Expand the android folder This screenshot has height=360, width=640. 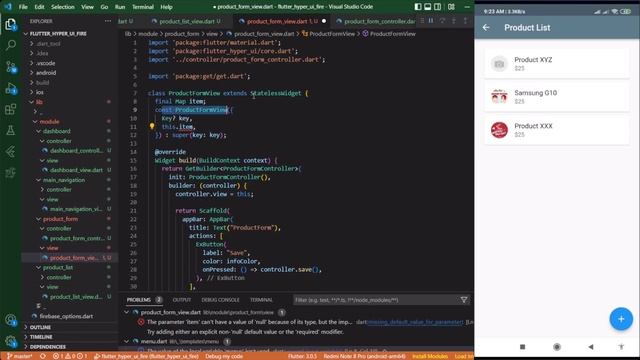click(x=46, y=73)
